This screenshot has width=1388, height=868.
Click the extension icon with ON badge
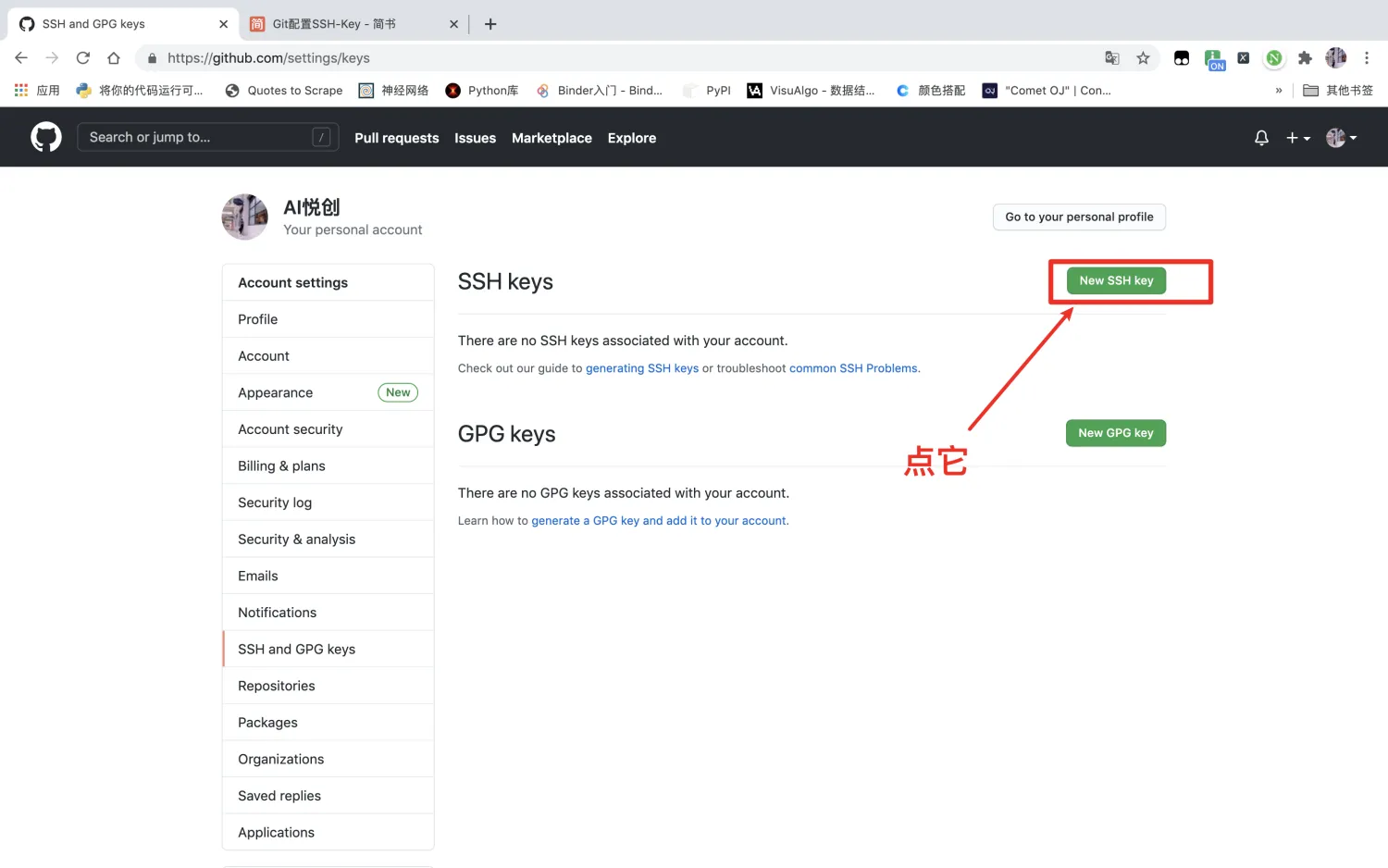[x=1214, y=60]
